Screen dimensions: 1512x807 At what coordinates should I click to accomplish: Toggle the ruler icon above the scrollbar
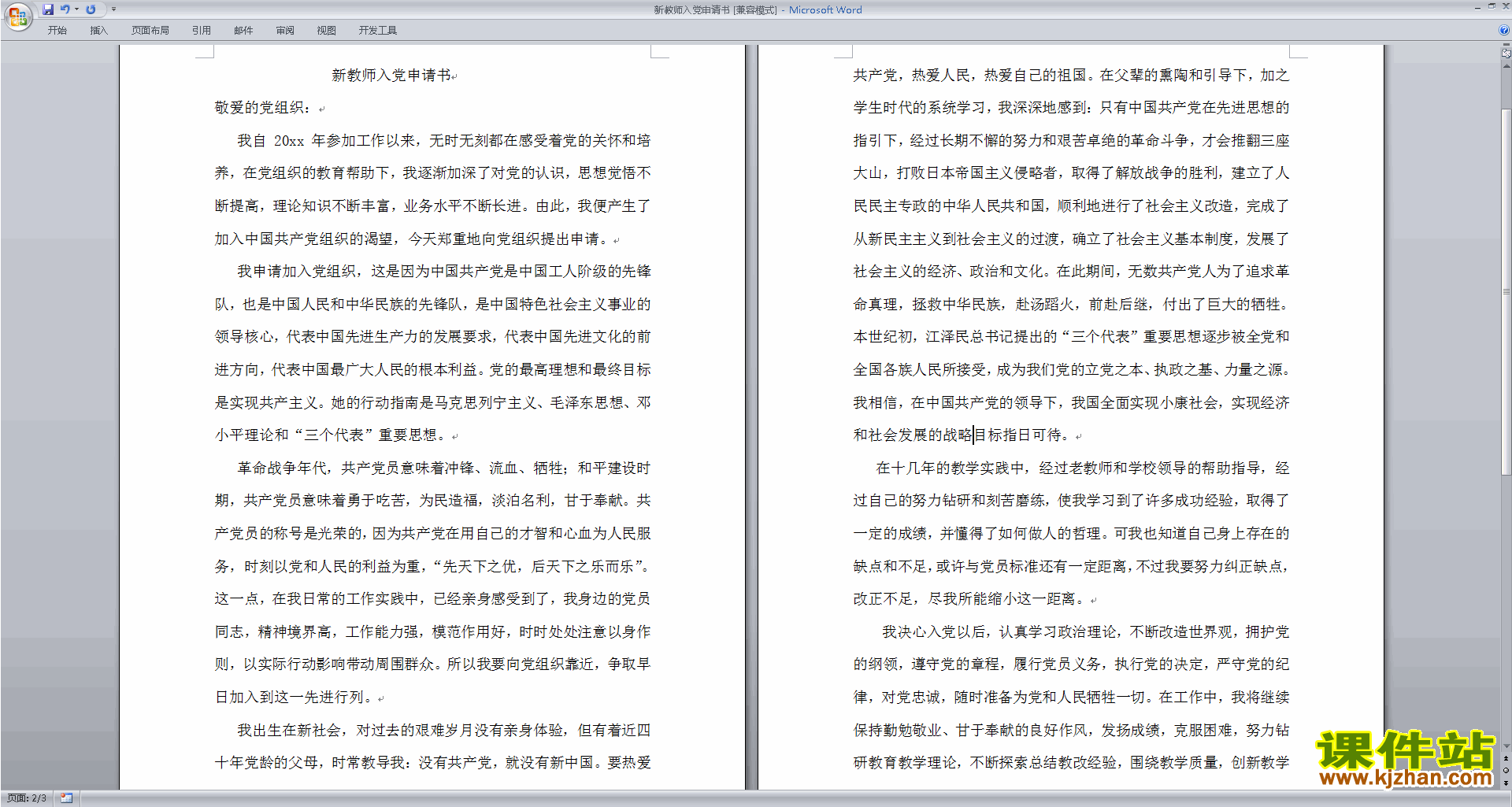pyautogui.click(x=1506, y=53)
